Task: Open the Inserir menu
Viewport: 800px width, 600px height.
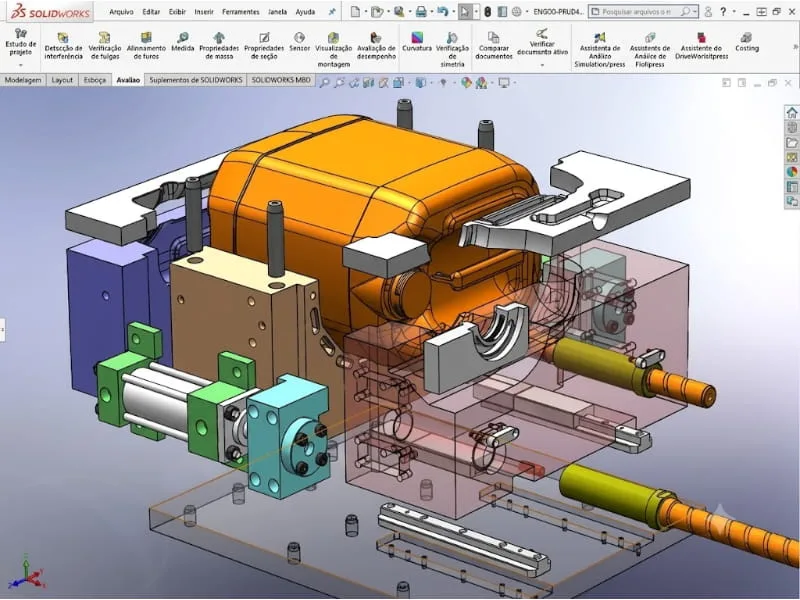Action: coord(204,12)
